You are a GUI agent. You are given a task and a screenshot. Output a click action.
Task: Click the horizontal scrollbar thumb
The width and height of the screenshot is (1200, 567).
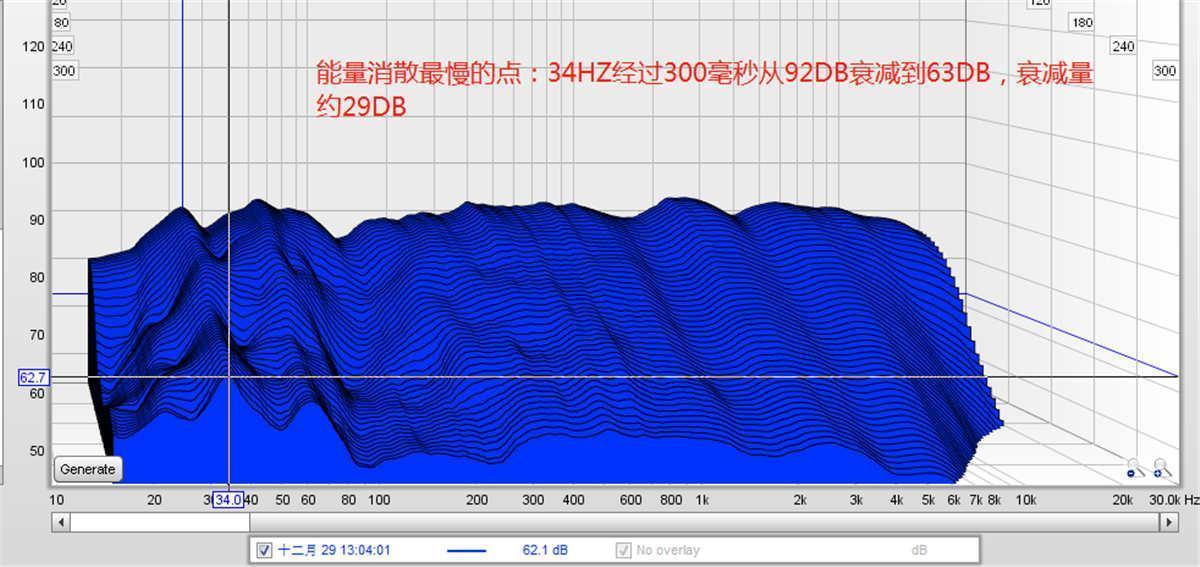click(x=160, y=522)
